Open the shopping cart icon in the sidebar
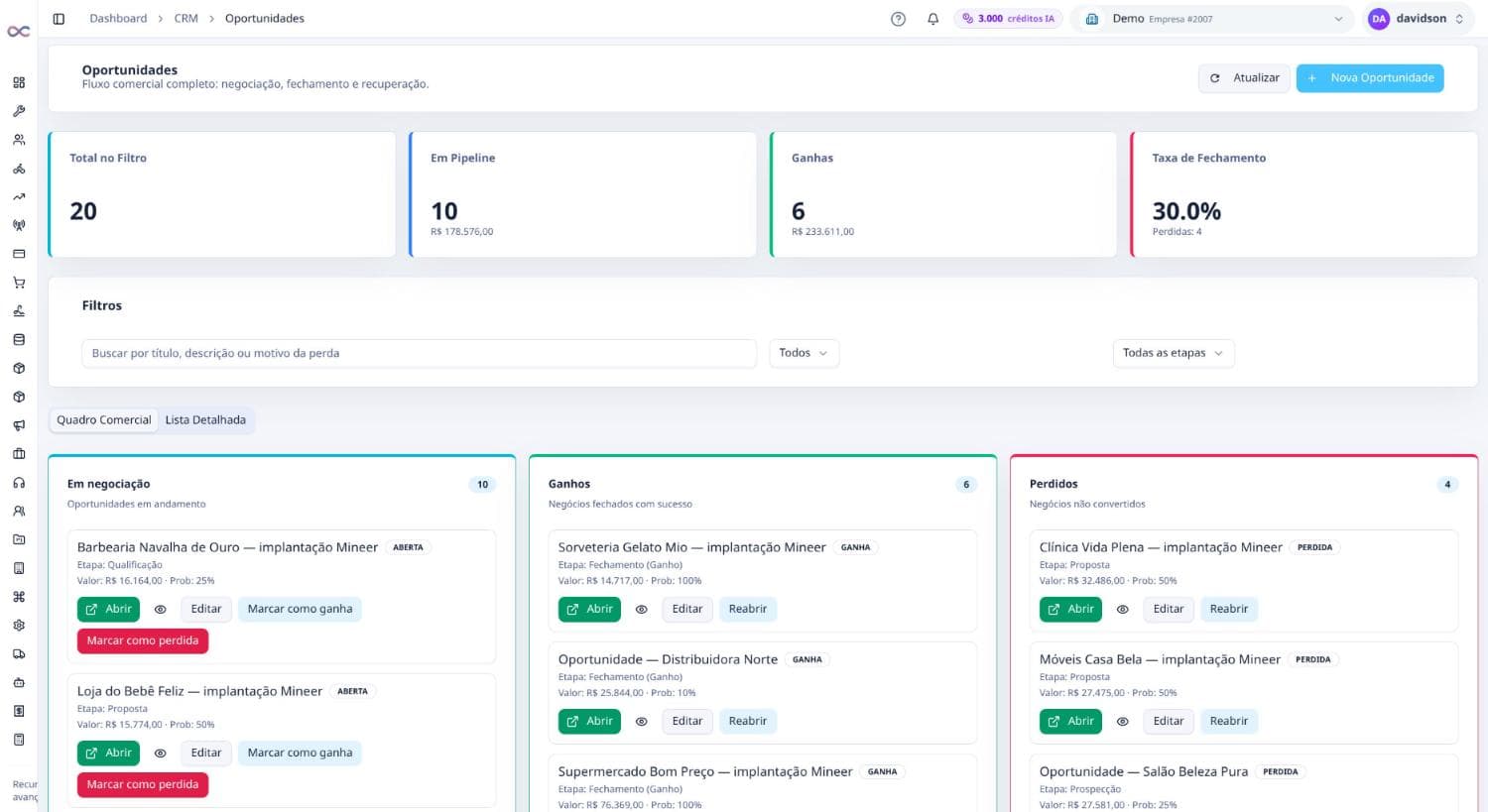This screenshot has height=812, width=1488. click(x=19, y=283)
